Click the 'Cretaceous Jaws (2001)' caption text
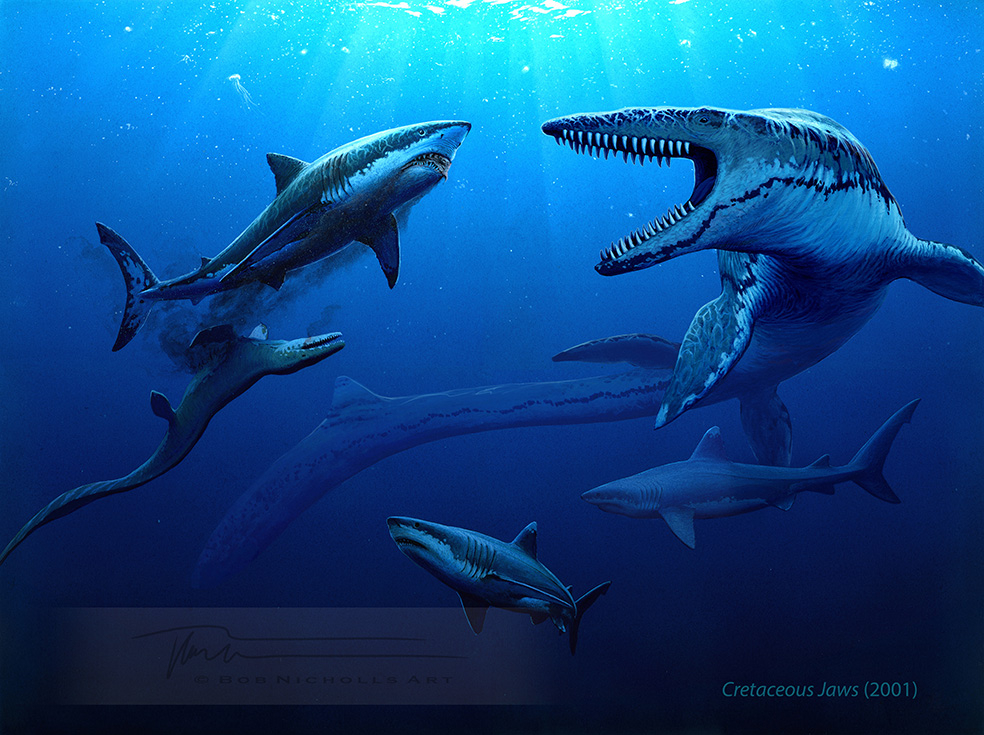This screenshot has width=984, height=735. pyautogui.click(x=819, y=689)
